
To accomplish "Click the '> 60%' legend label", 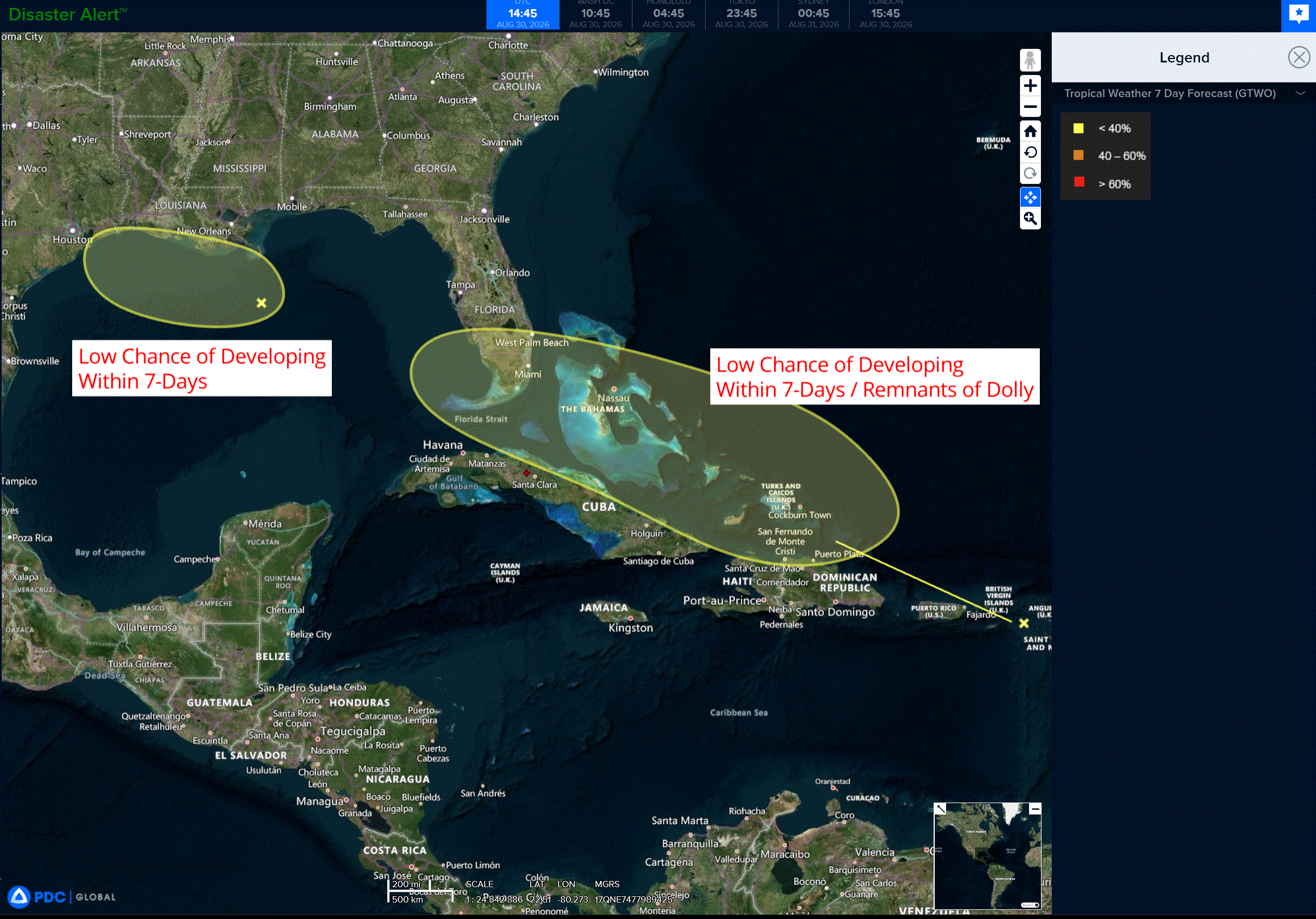I will tap(1114, 184).
